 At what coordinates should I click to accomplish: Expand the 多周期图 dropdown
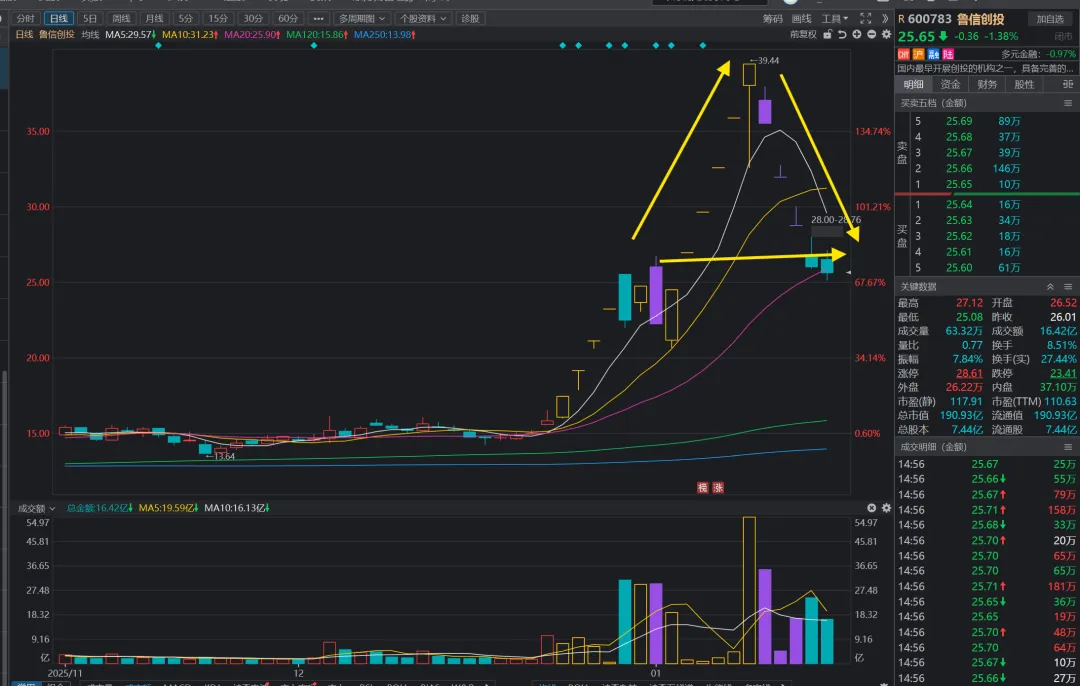pyautogui.click(x=362, y=19)
